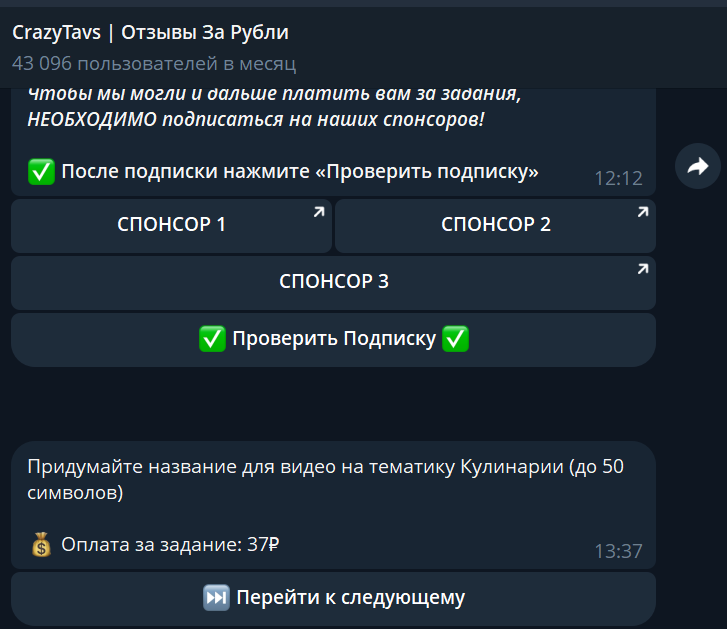Image resolution: width=727 pixels, height=629 pixels.
Task: Click the skip-forward icon on Перейти к следующему
Action: coord(216,598)
